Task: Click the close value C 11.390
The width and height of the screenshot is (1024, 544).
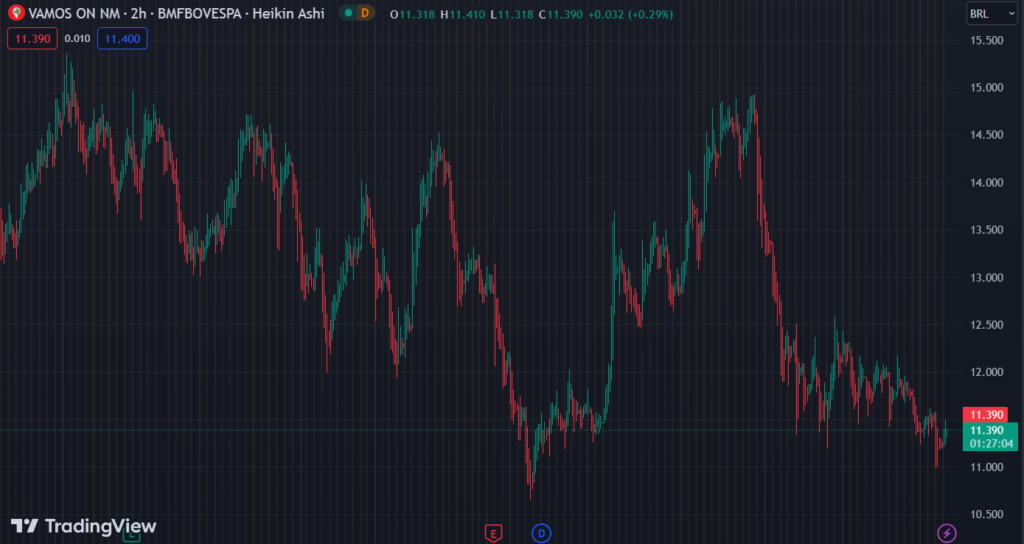Action: tap(561, 14)
